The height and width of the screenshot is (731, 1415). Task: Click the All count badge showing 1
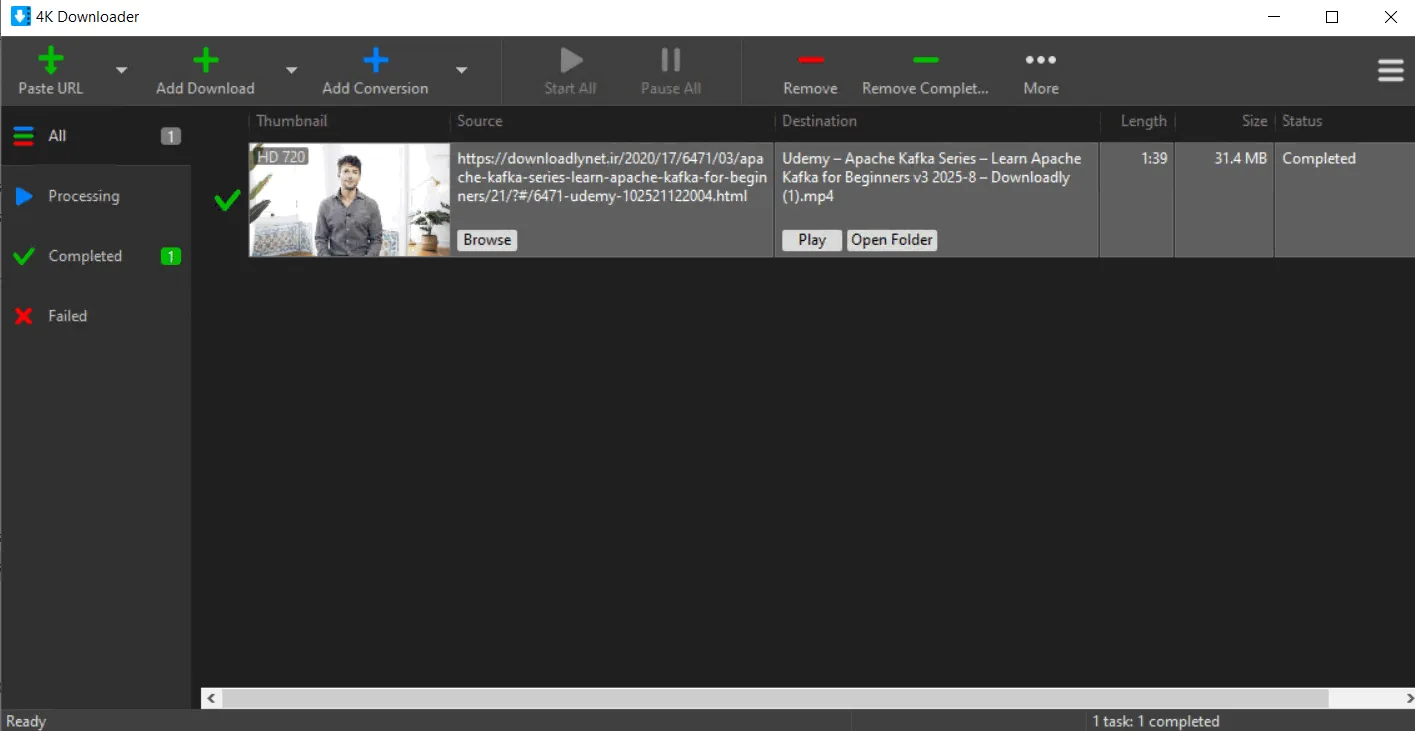click(171, 136)
